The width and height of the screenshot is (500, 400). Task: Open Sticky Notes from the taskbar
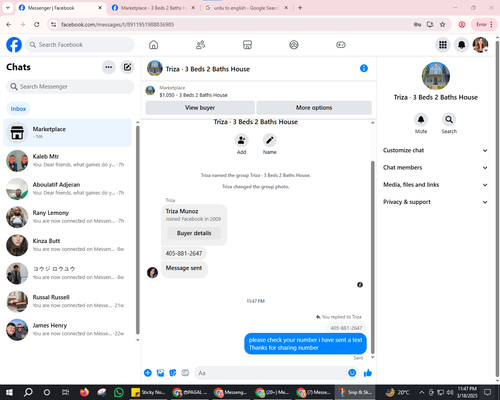(x=148, y=392)
